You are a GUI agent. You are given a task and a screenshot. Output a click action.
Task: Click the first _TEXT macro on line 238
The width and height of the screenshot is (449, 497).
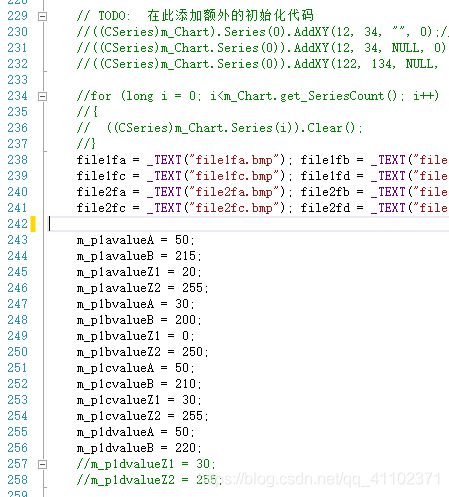click(164, 160)
